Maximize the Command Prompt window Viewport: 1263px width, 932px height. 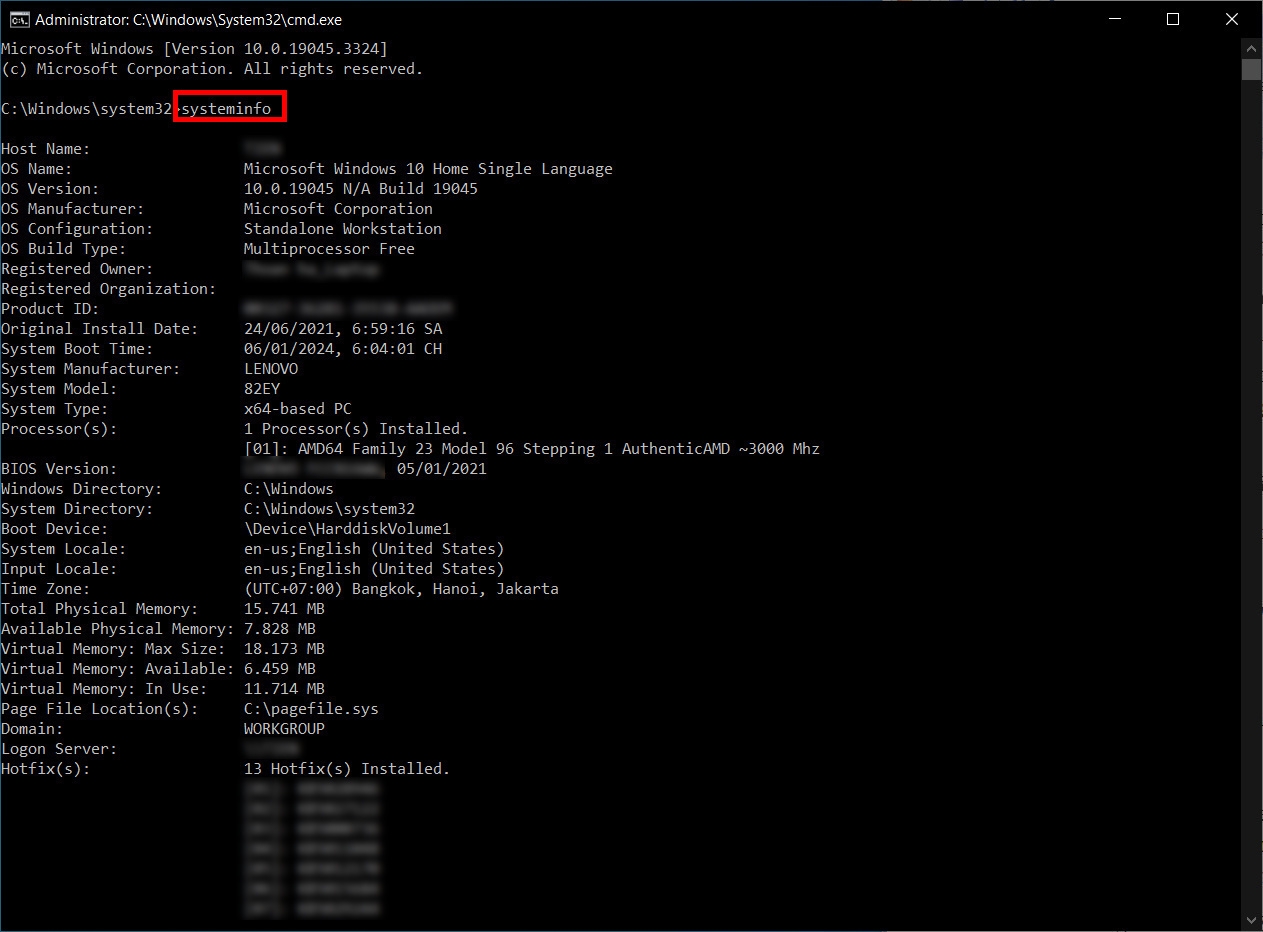click(x=1173, y=19)
